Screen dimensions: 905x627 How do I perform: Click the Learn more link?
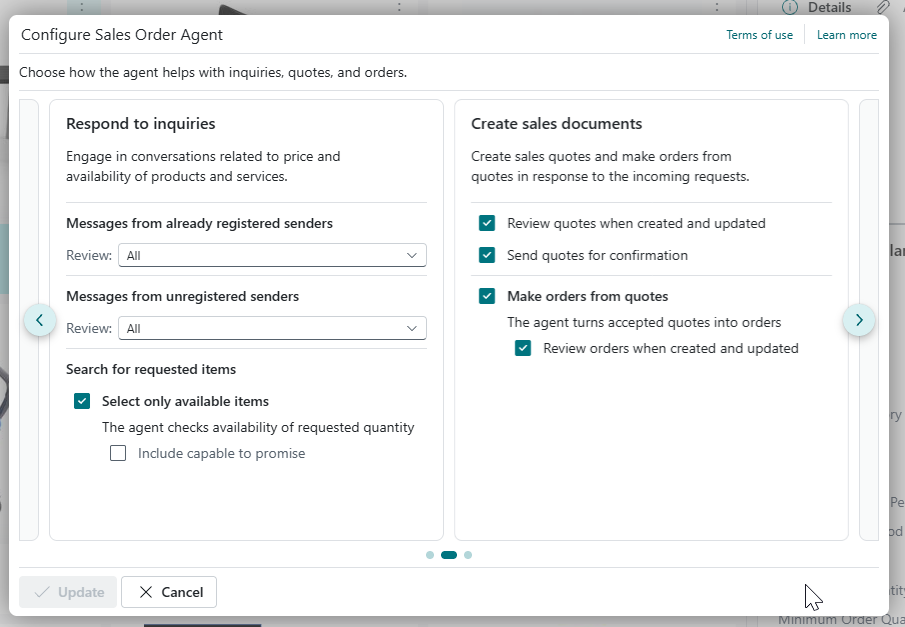point(846,35)
